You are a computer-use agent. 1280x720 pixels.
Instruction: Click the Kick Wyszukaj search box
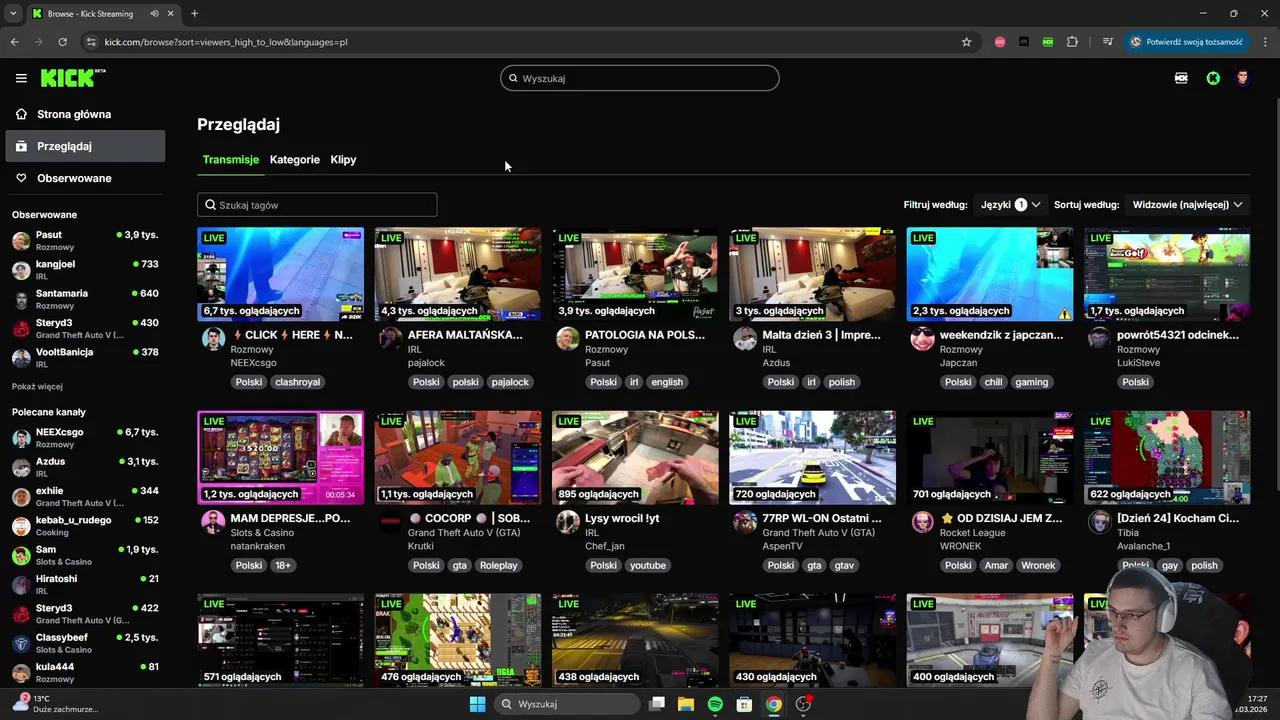click(x=640, y=78)
